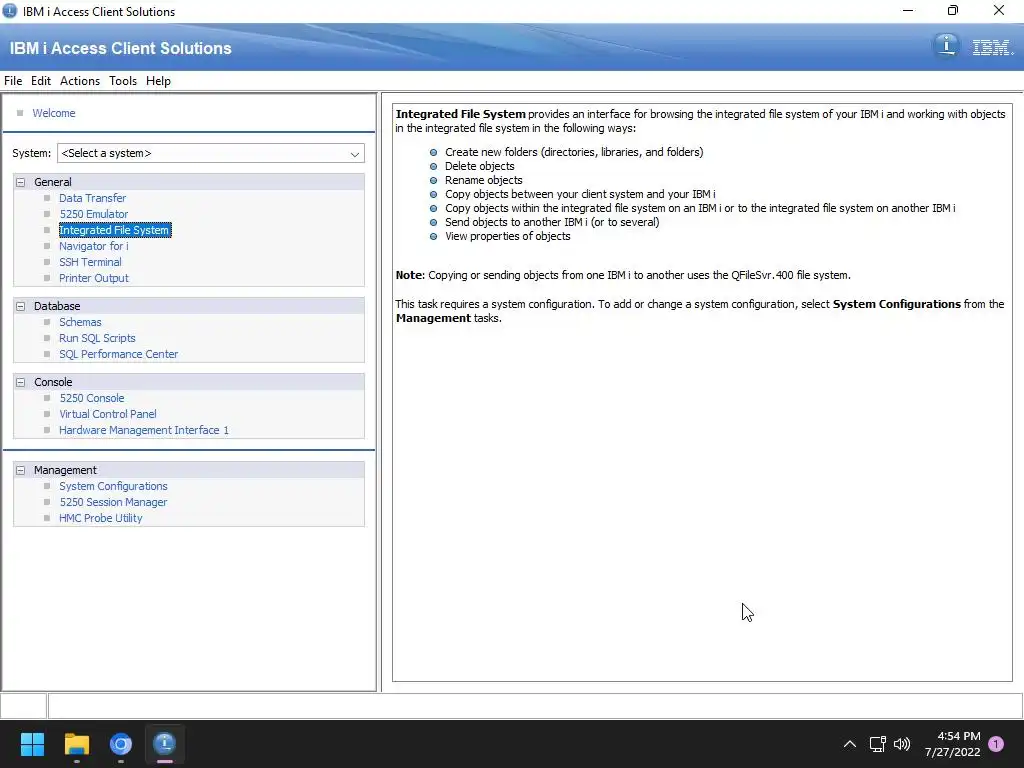Click the 'Delete objects' bullet text
The image size is (1024, 768).
479,167
